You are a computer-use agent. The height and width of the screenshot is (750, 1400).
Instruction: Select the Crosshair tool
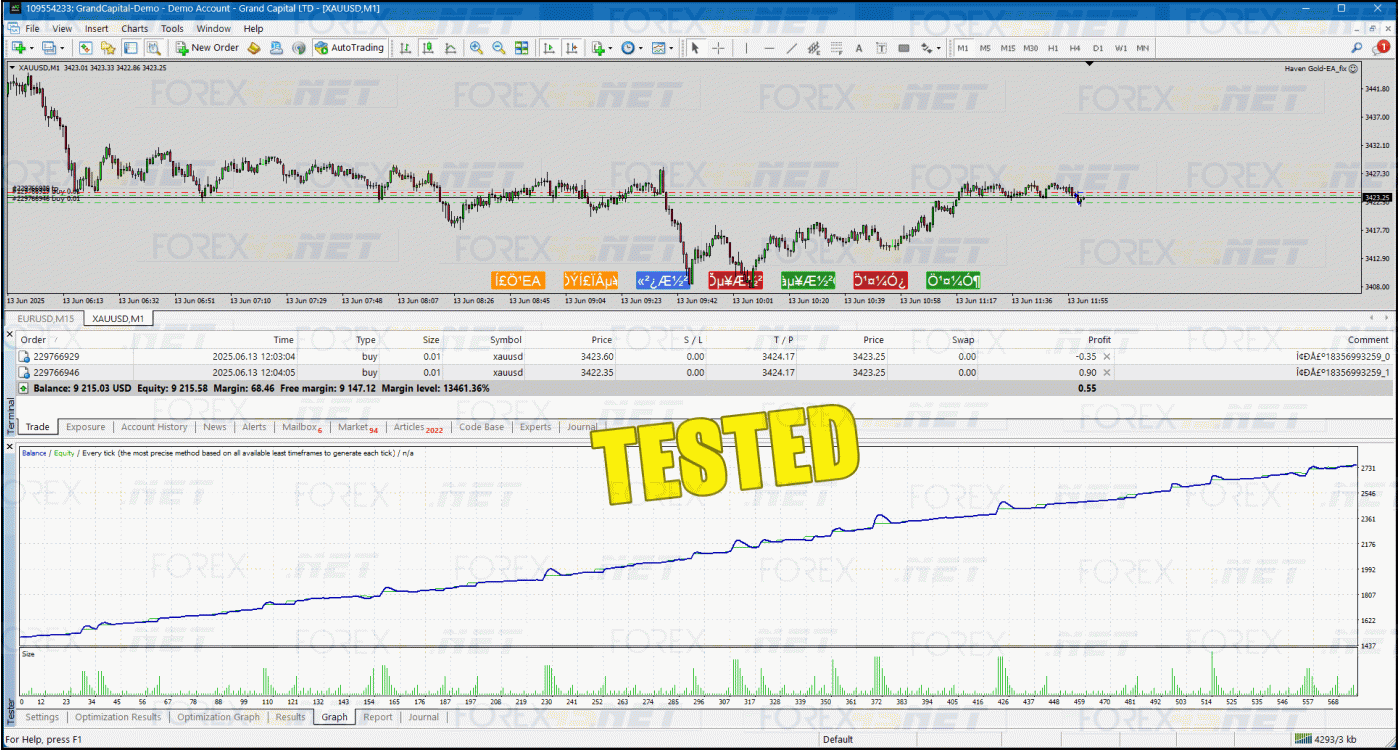(718, 48)
